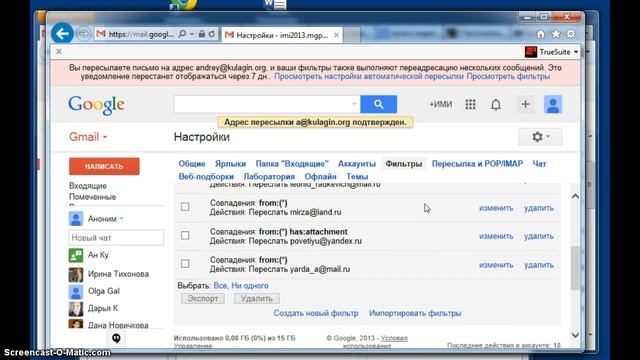Click Ни одного selection link
Image resolution: width=640 pixels, height=360 pixels.
(x=250, y=286)
